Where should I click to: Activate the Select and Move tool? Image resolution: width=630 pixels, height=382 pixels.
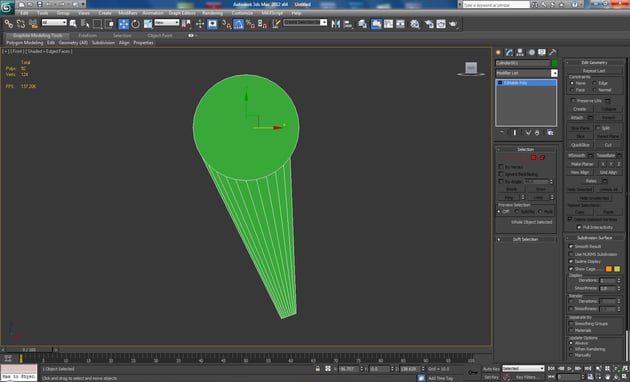(123, 24)
